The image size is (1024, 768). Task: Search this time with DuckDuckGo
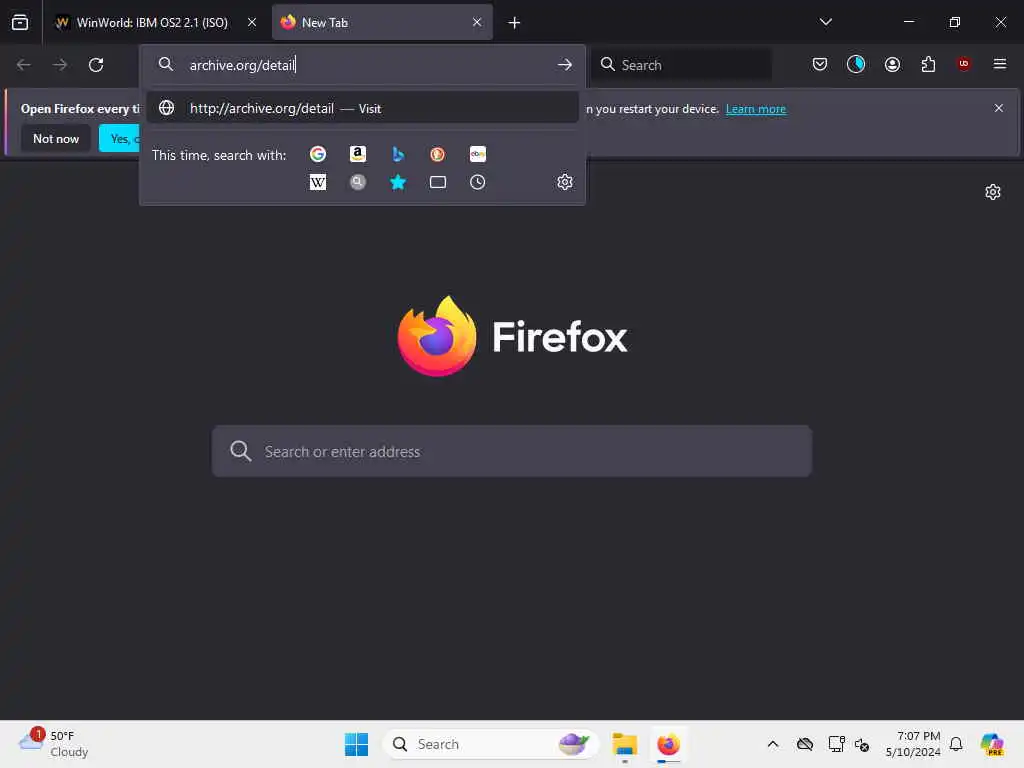pyautogui.click(x=438, y=154)
